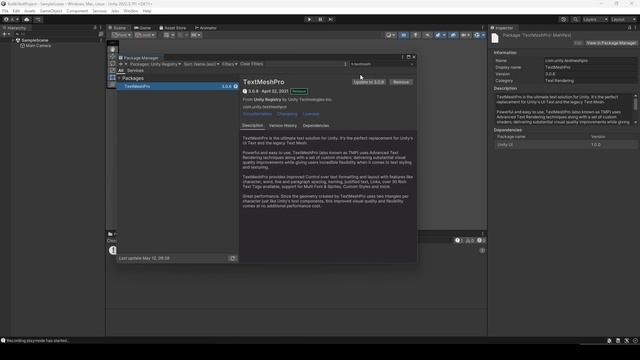Screen dimensions: 640x360
Task: Click the plus add-object button in Hierarchy
Action: click(6, 34)
